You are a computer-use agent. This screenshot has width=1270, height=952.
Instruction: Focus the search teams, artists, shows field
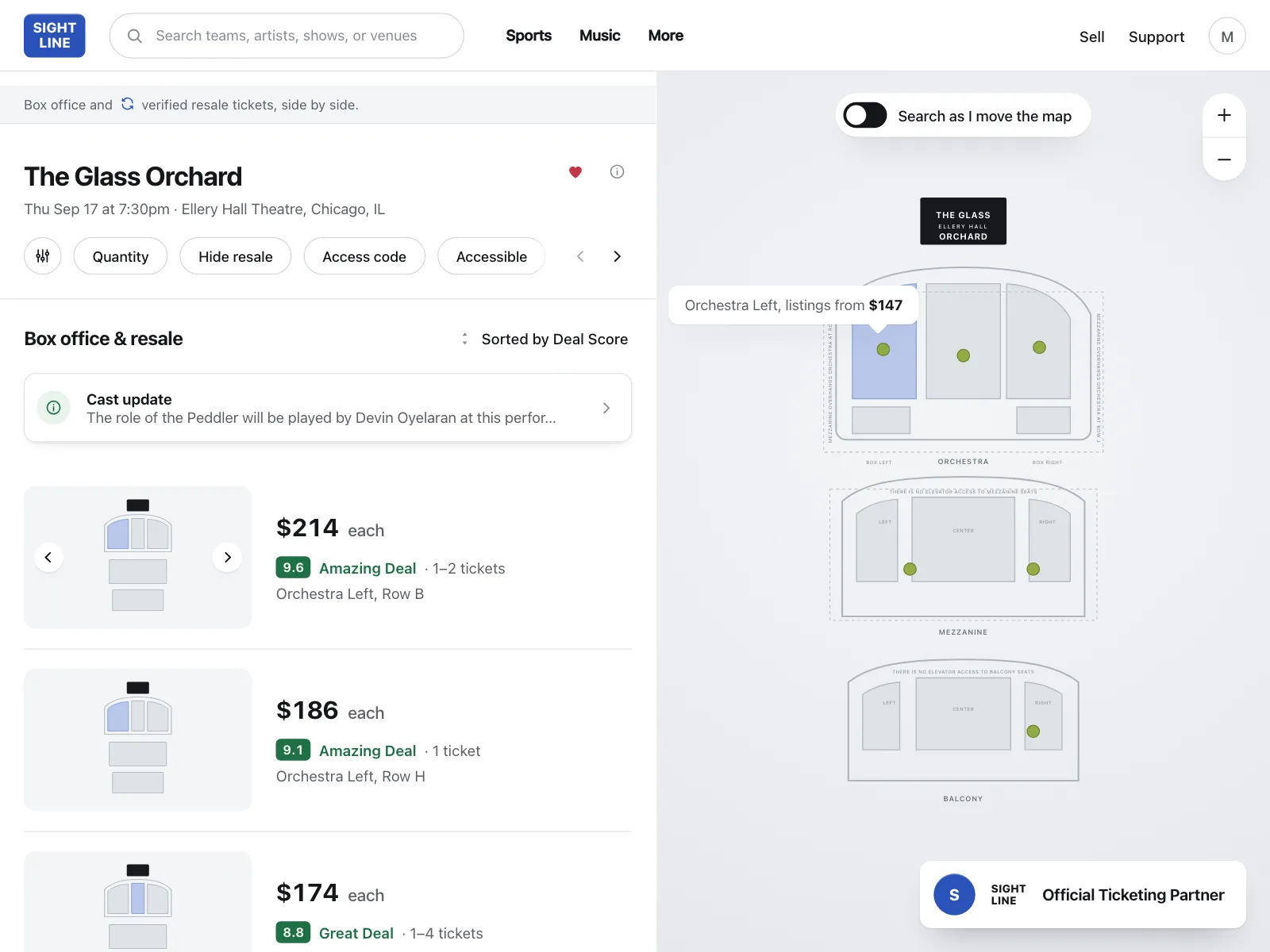[287, 36]
